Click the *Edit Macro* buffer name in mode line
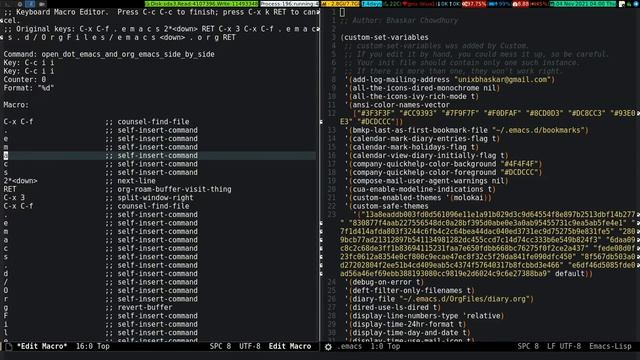Screen dimensions: 640x360 point(42,347)
